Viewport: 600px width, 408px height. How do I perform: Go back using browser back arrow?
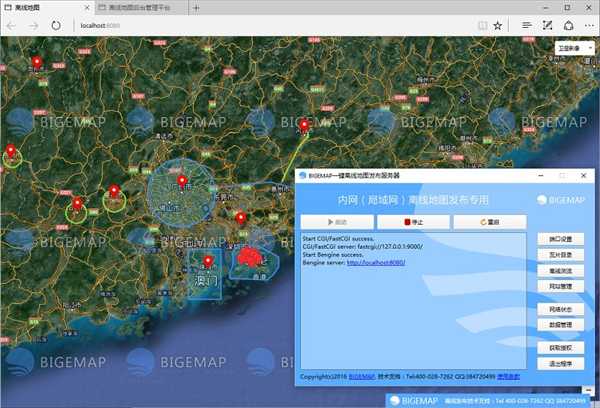pos(12,24)
